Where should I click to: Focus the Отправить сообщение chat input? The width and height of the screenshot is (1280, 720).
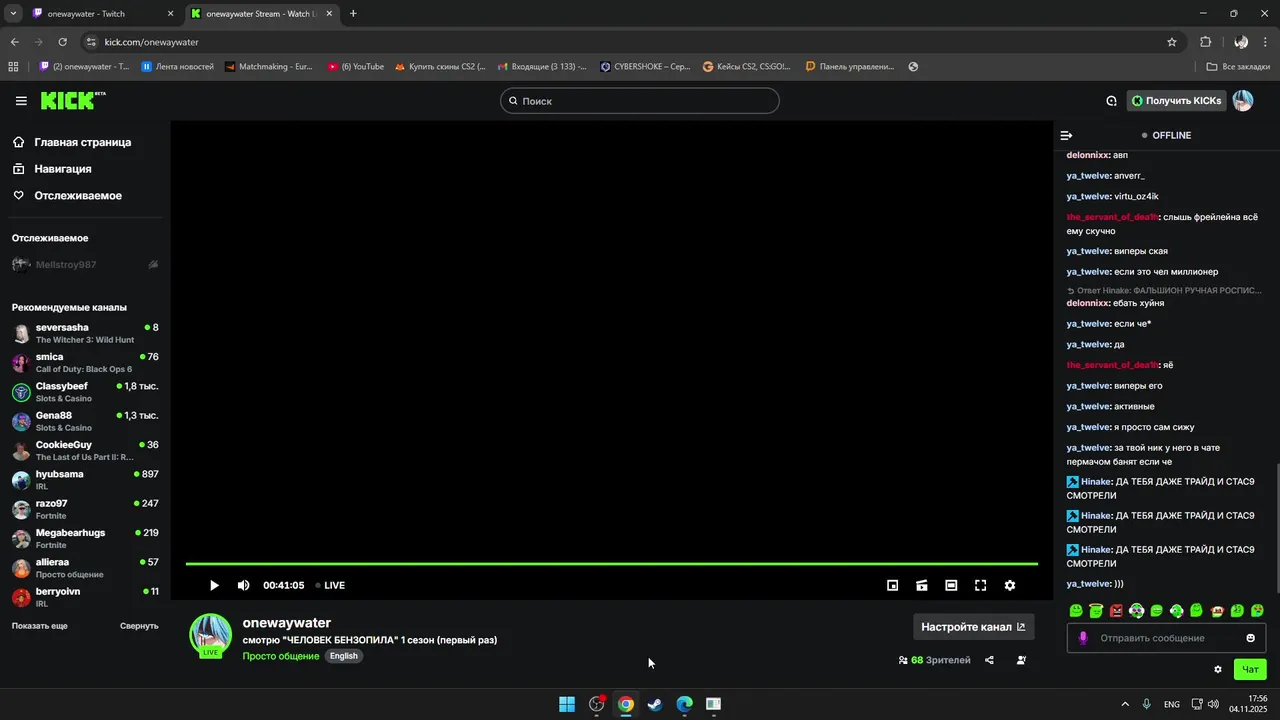coord(1166,638)
